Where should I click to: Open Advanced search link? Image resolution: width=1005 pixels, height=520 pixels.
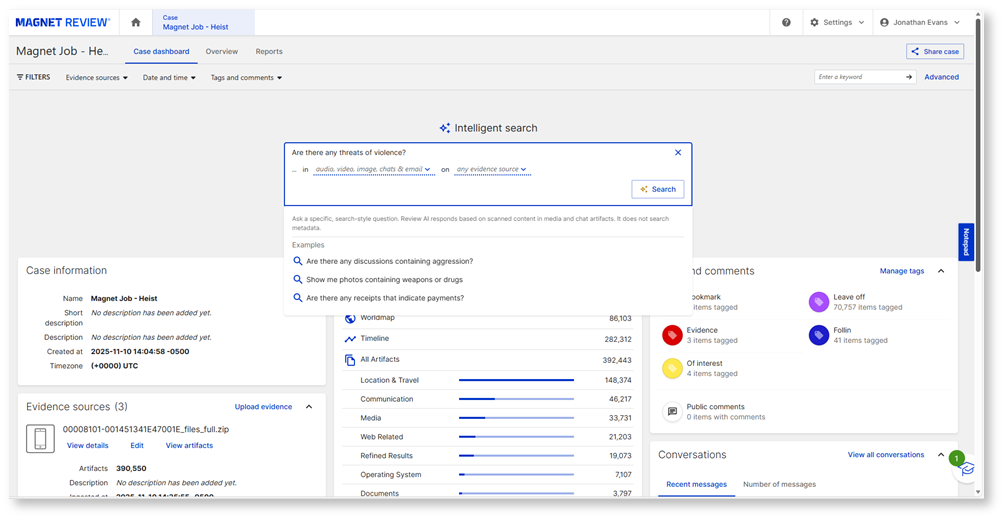coord(942,77)
